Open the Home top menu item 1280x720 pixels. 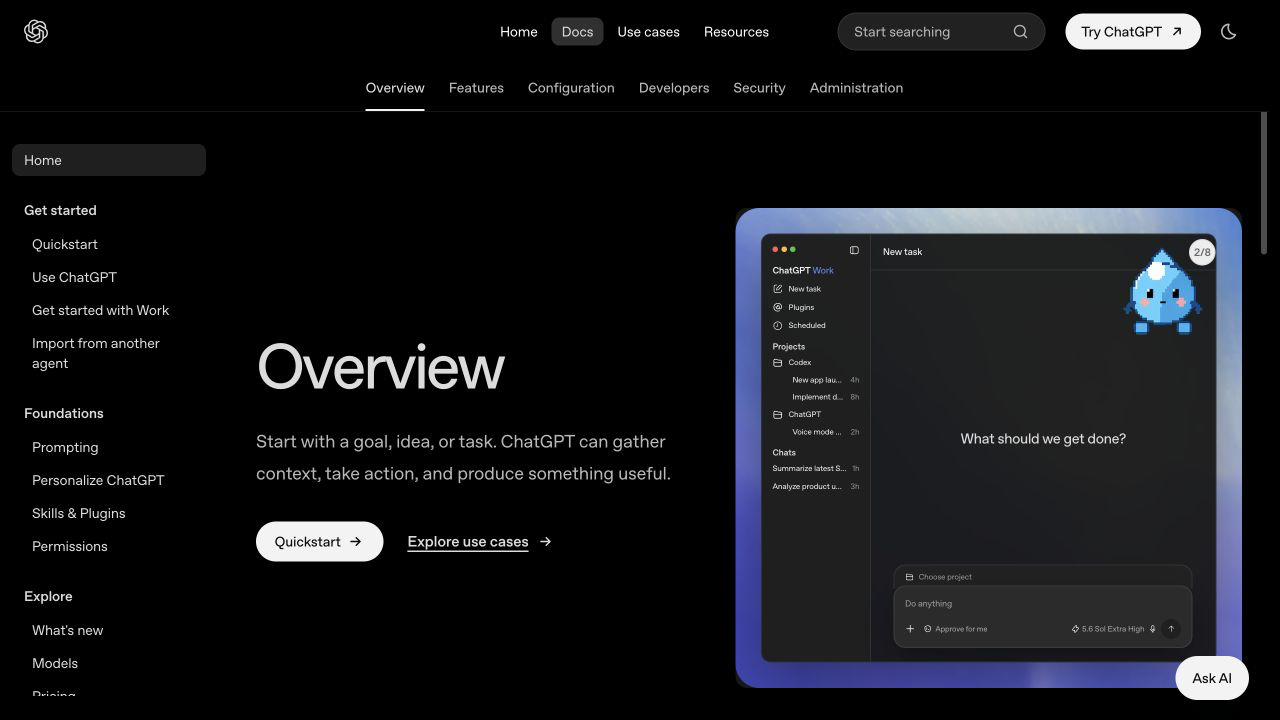[519, 32]
